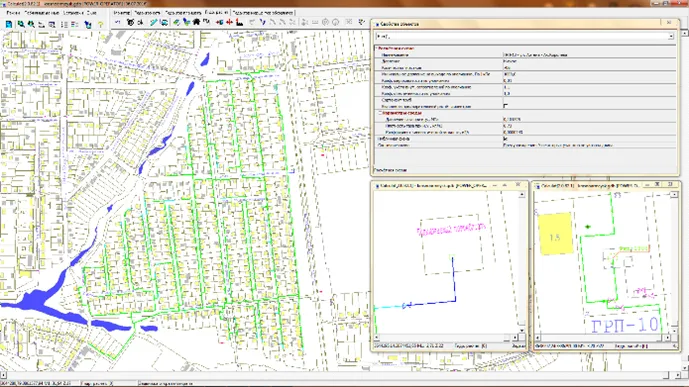The height and width of the screenshot is (387, 689).
Task: Open the first toolbar tab above the house icon row
Action: click(x=121, y=13)
